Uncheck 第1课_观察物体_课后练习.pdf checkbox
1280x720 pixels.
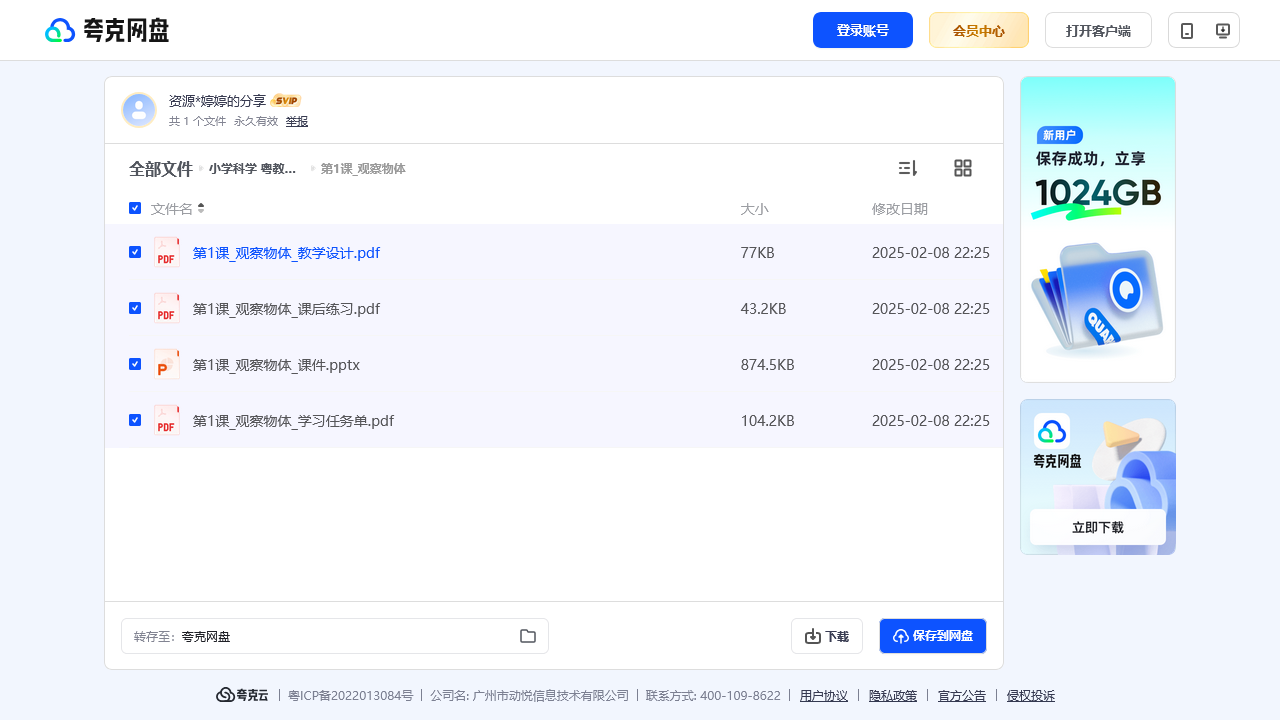pyautogui.click(x=135, y=308)
